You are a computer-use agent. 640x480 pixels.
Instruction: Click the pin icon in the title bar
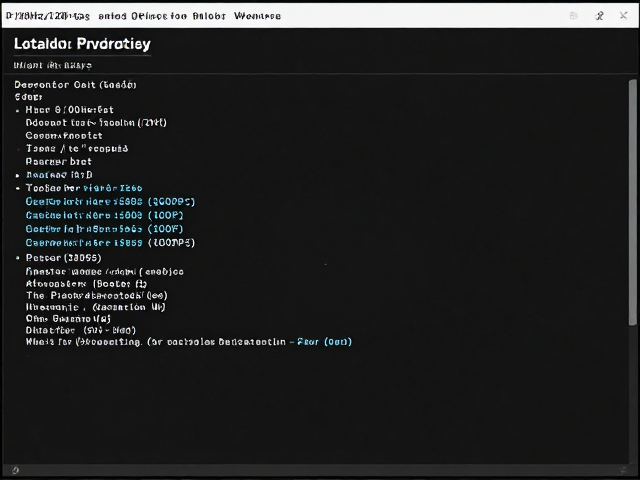tap(600, 16)
